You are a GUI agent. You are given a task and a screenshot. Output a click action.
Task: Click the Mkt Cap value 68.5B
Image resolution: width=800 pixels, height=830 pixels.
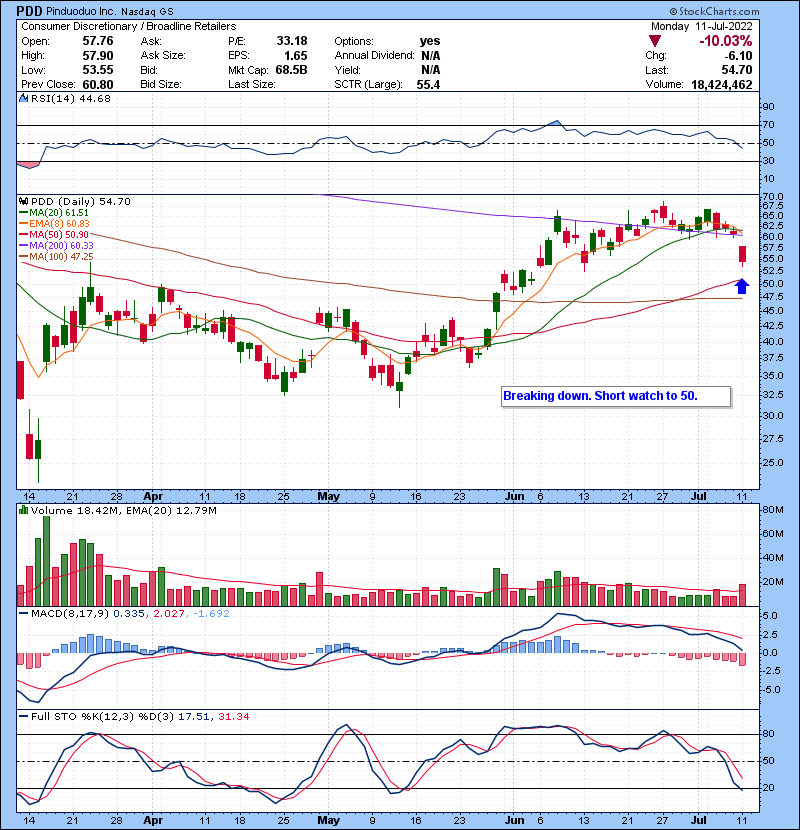[292, 70]
